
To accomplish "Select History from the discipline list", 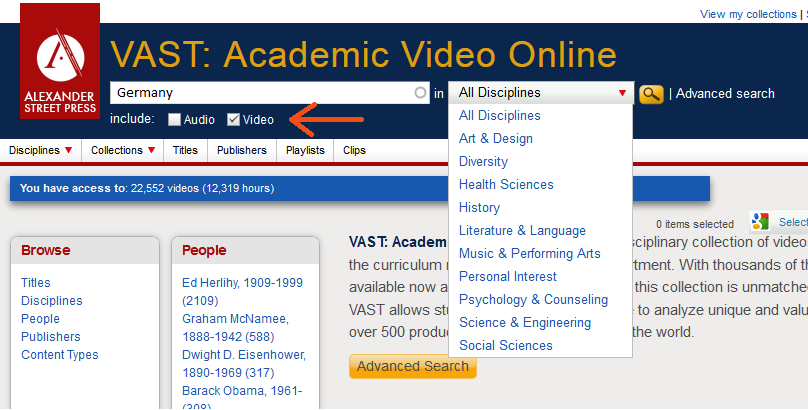I will pos(479,208).
